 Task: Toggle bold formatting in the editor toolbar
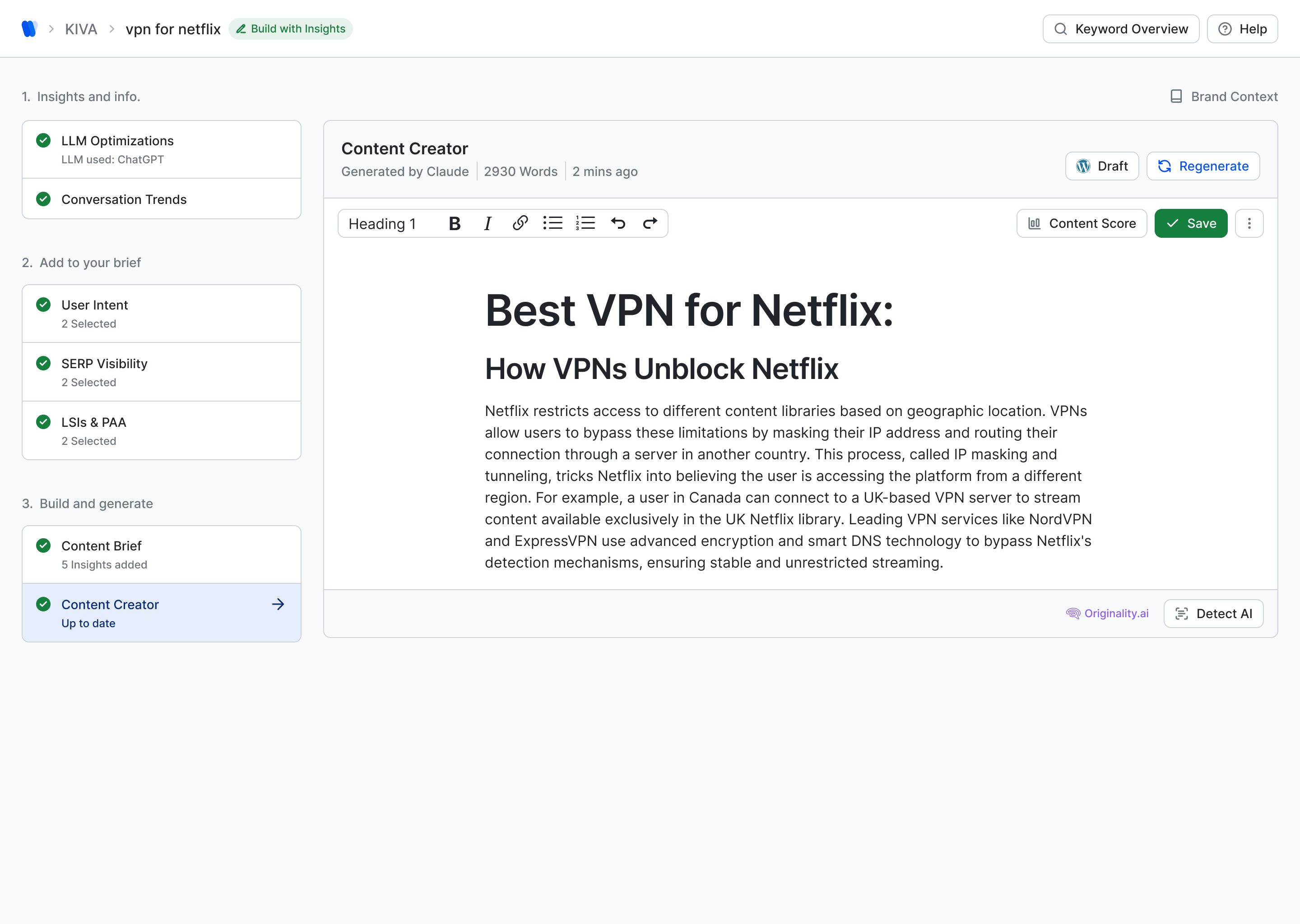[454, 224]
